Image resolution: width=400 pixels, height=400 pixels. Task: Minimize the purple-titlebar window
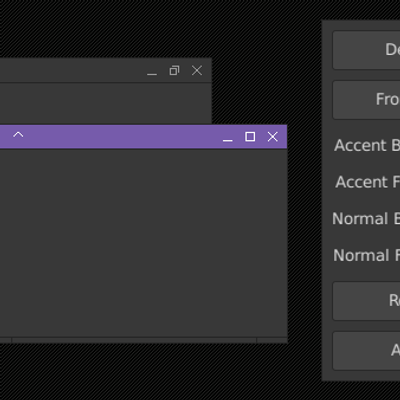[x=228, y=140]
